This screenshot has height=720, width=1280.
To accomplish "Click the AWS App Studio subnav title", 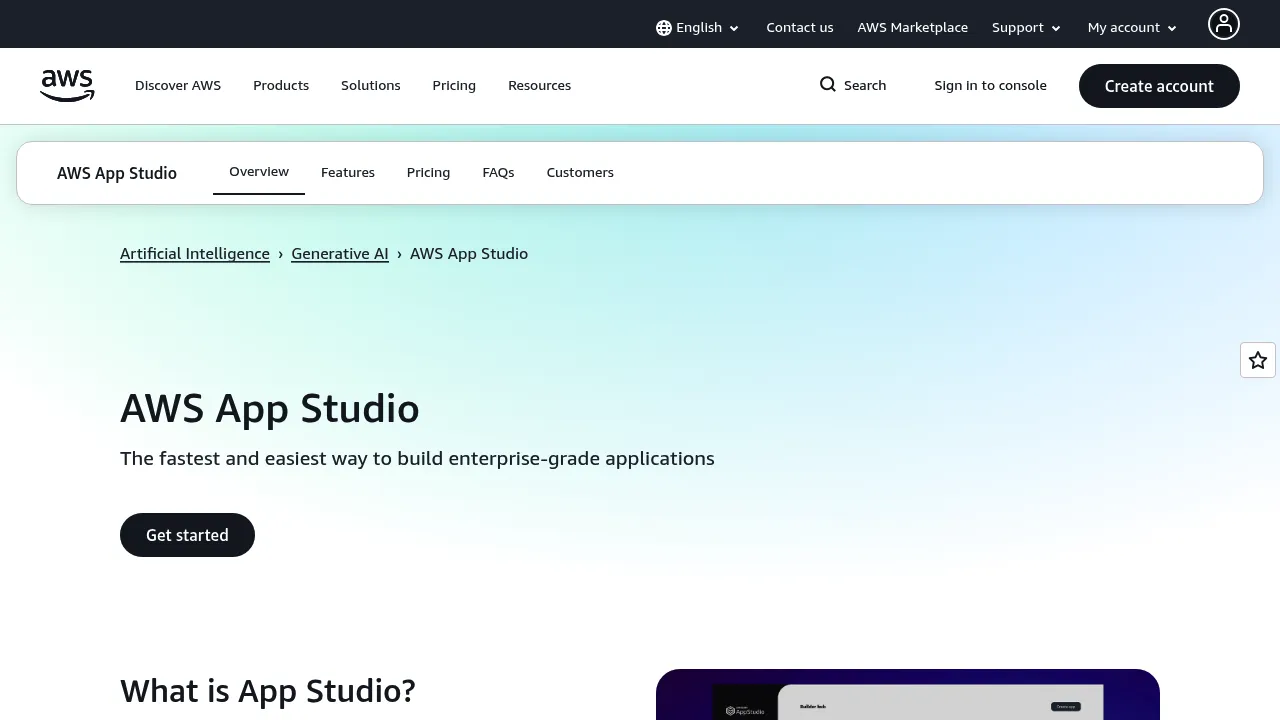I will (x=117, y=173).
